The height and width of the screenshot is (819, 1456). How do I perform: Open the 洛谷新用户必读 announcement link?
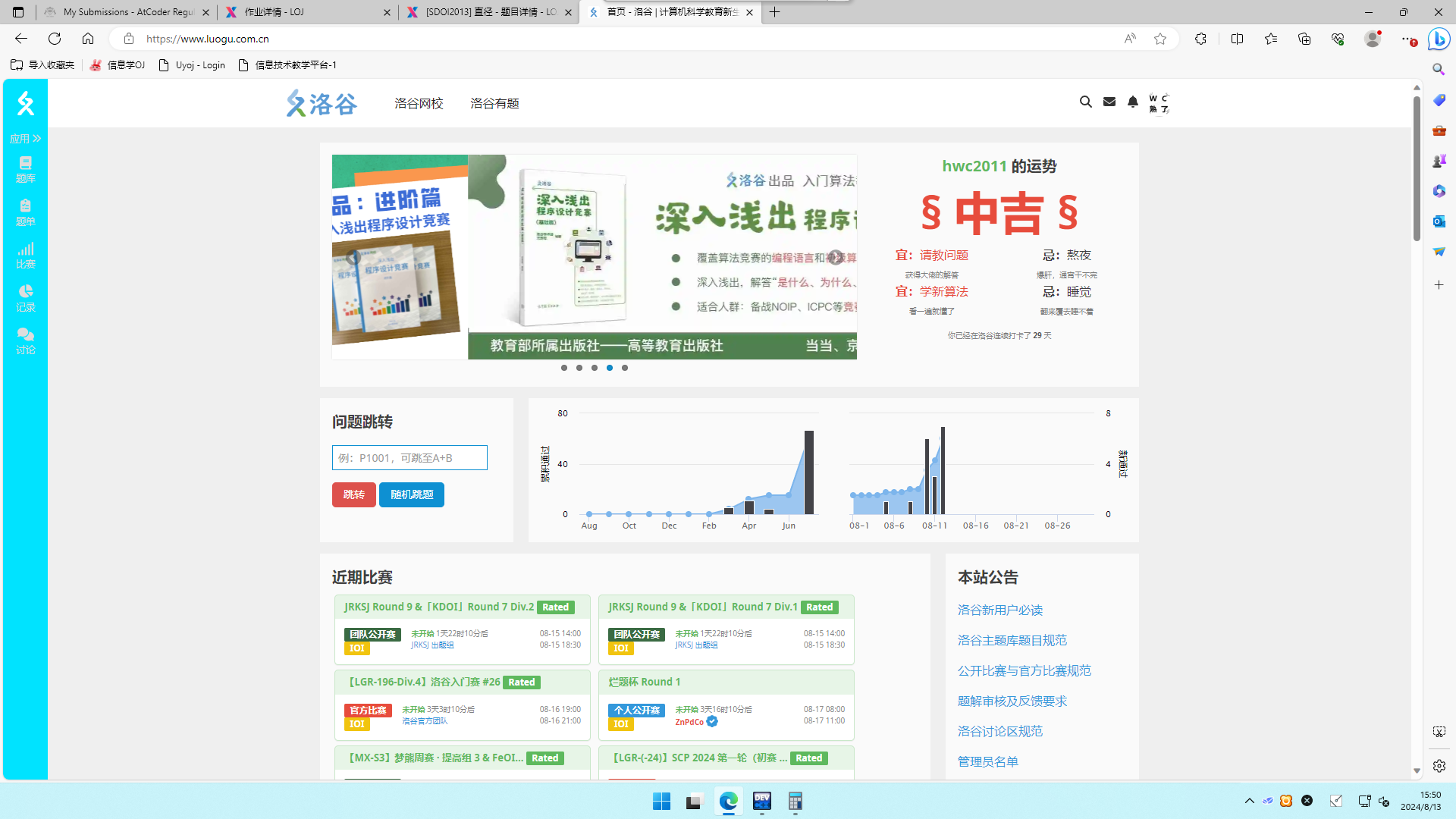(999, 610)
